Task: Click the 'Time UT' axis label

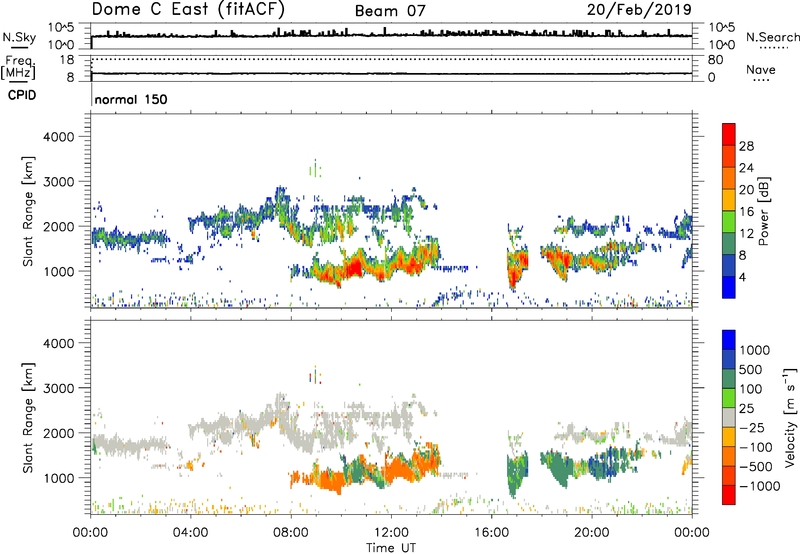Action: point(391,548)
